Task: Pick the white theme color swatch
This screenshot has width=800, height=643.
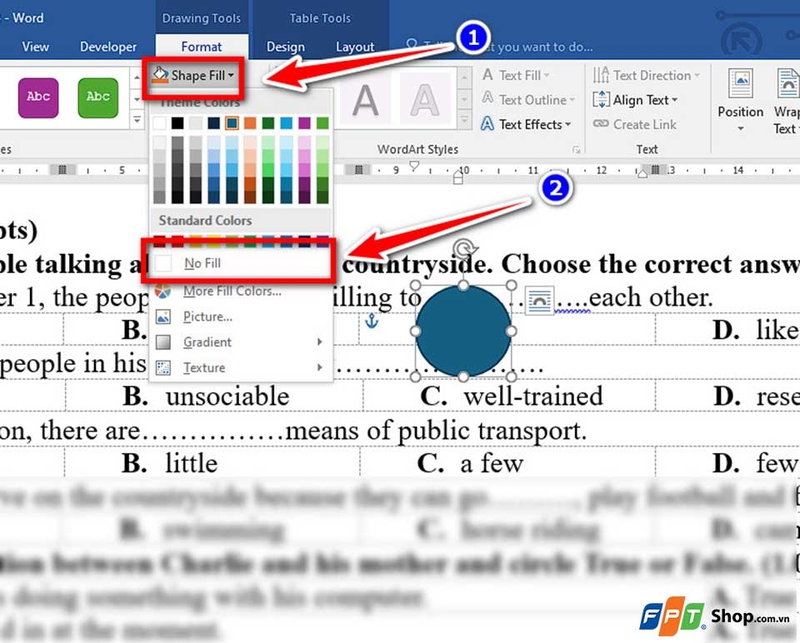Action: [159, 123]
